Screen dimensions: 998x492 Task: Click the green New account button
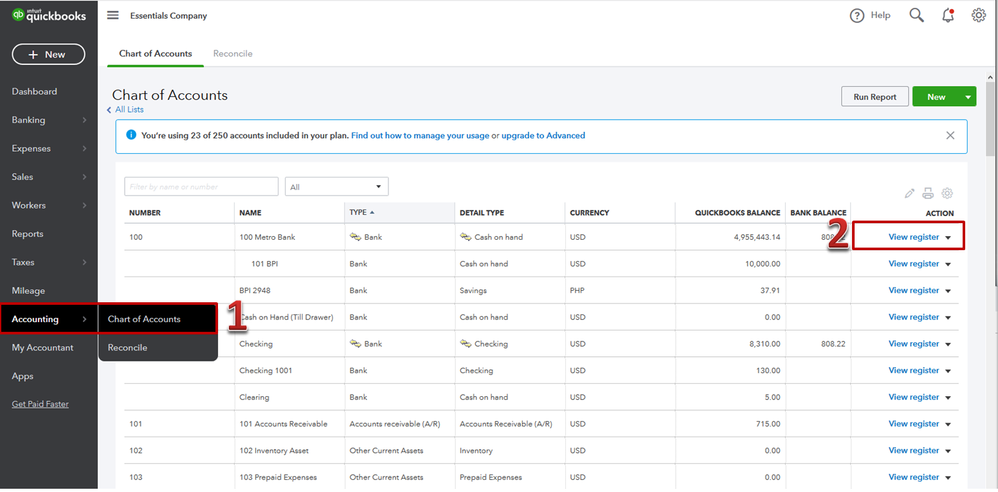[936, 97]
